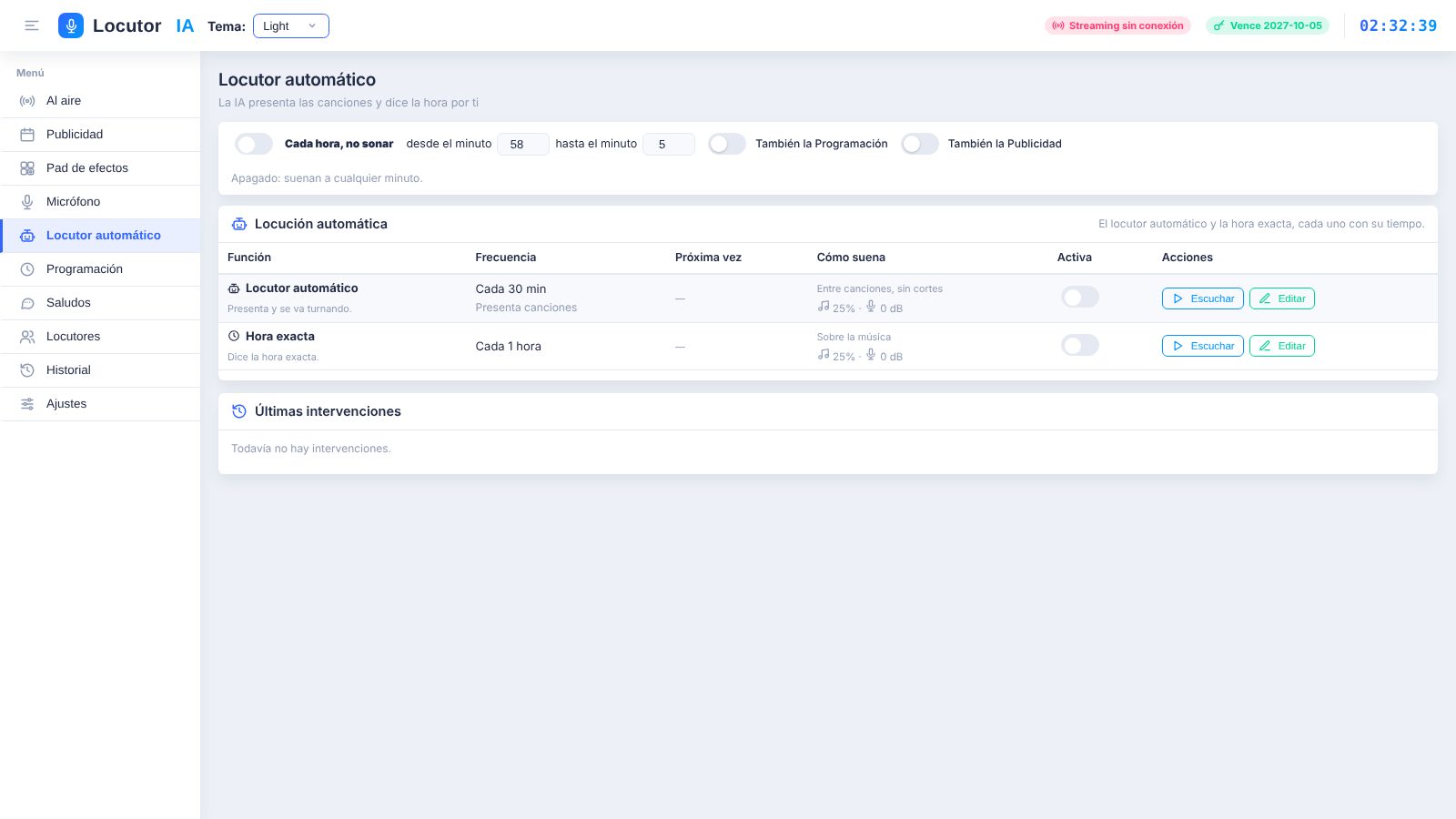This screenshot has width=1456, height=819.
Task: Click the Próxima vez column header
Action: (x=708, y=258)
